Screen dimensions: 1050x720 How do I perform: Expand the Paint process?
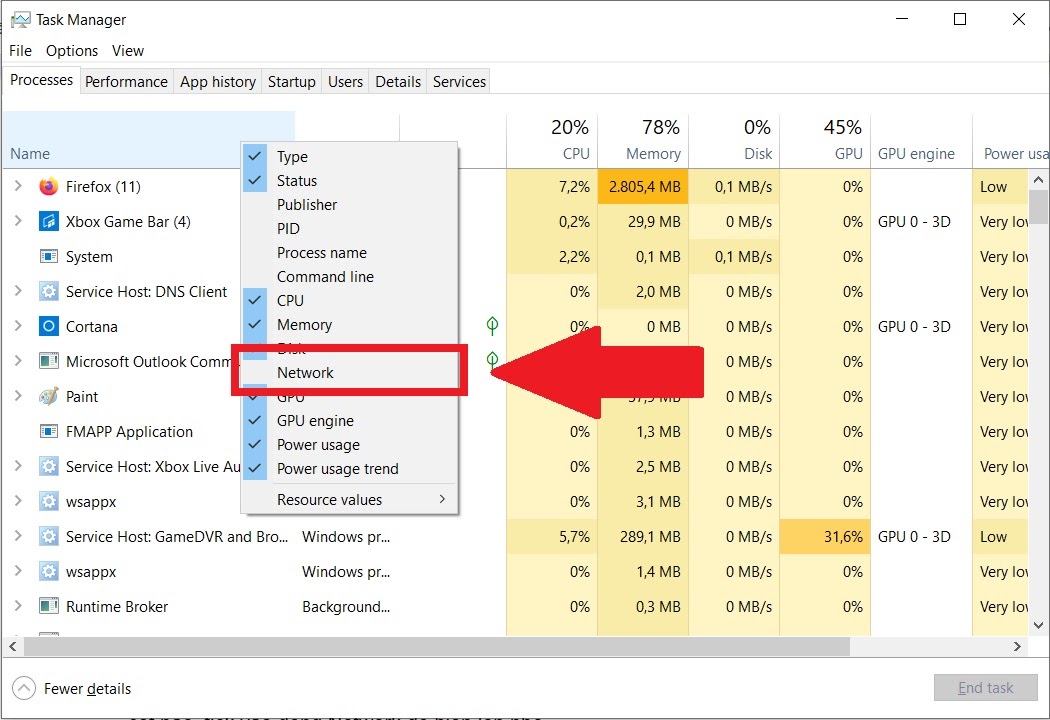click(18, 397)
